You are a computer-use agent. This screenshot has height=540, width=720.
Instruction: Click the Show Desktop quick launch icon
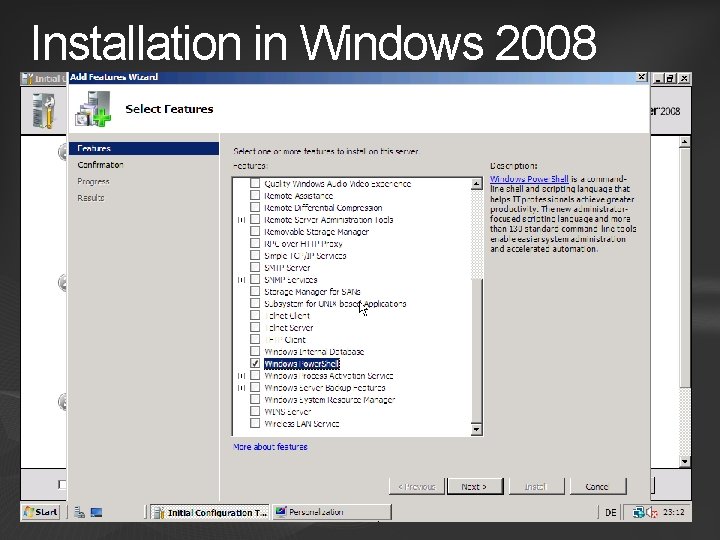[x=96, y=512]
